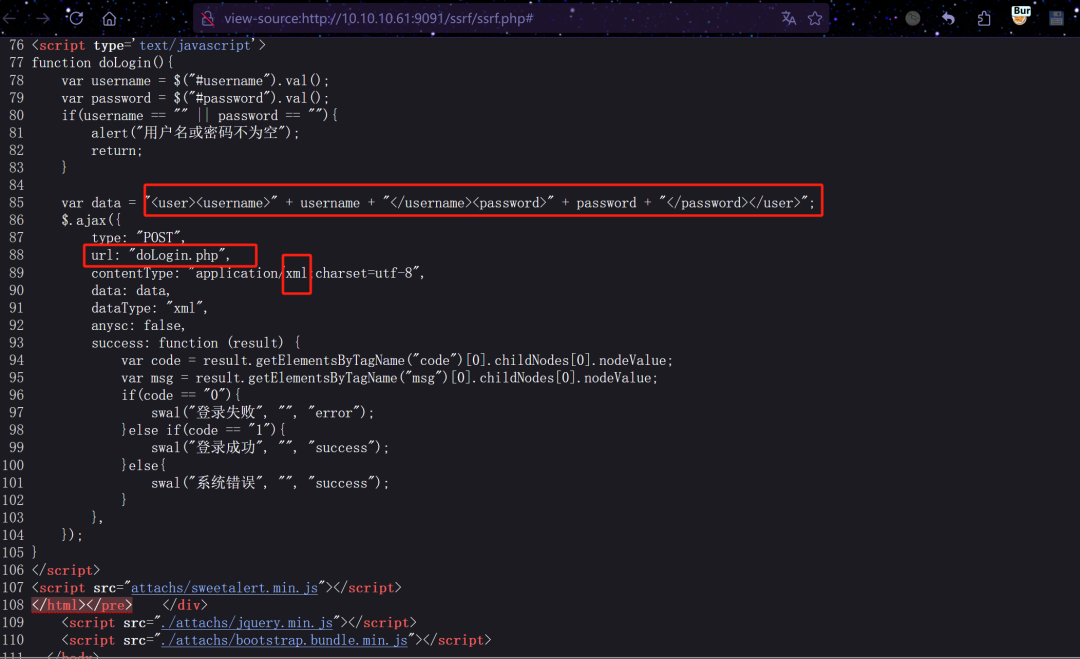Click the alert("用户名或密码不为空") line

[195, 133]
